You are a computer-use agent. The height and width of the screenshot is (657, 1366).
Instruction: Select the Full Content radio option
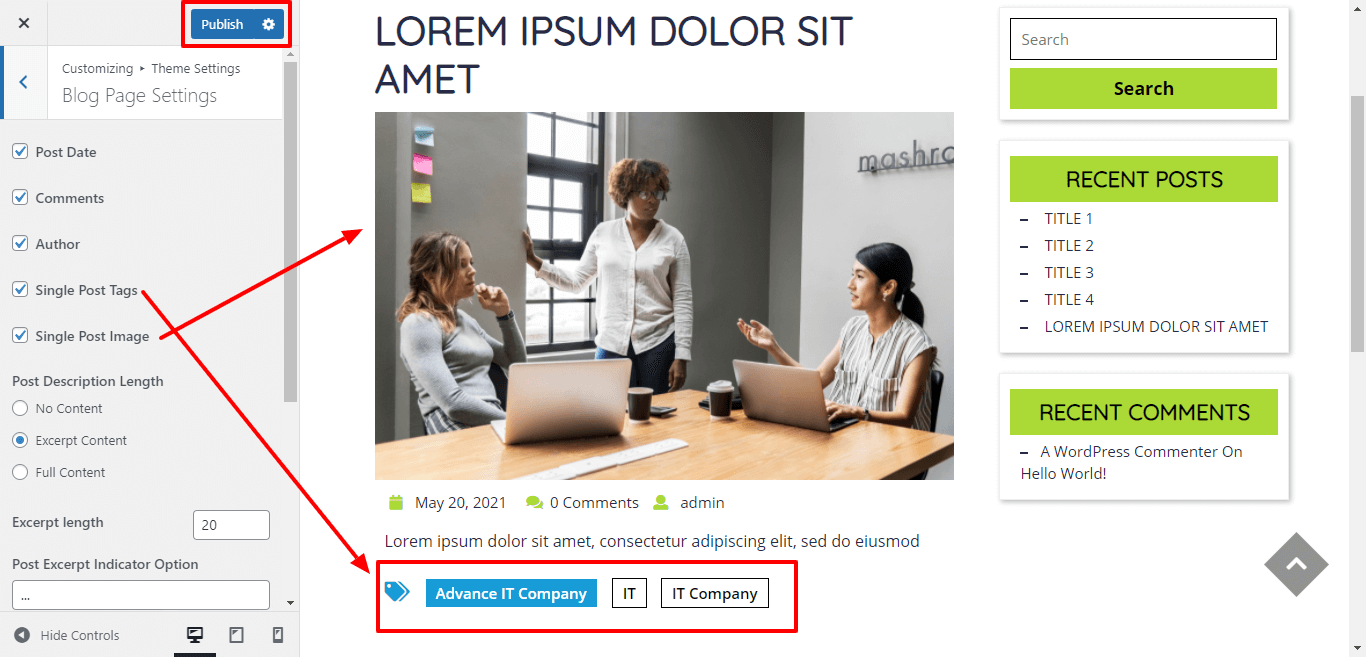point(20,472)
